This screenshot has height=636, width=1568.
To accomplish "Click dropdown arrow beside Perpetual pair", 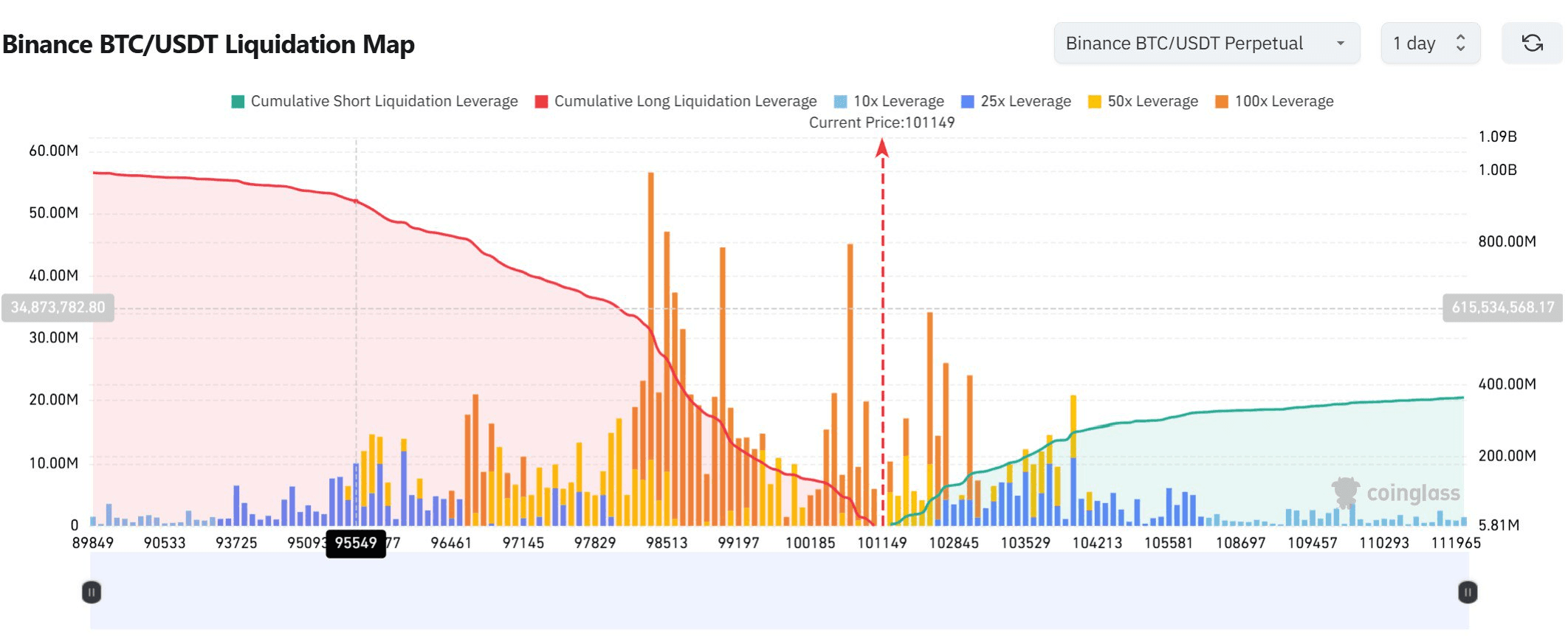I will (1340, 44).
